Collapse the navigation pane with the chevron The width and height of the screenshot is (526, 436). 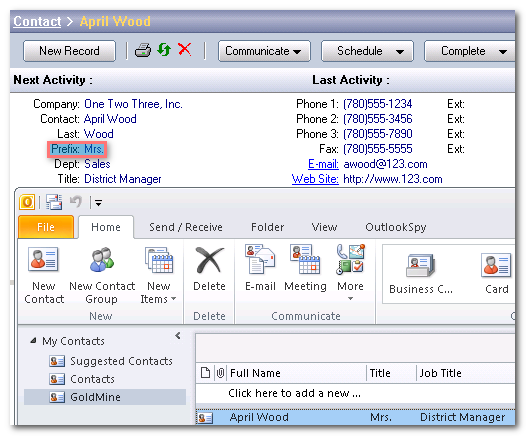[x=178, y=335]
